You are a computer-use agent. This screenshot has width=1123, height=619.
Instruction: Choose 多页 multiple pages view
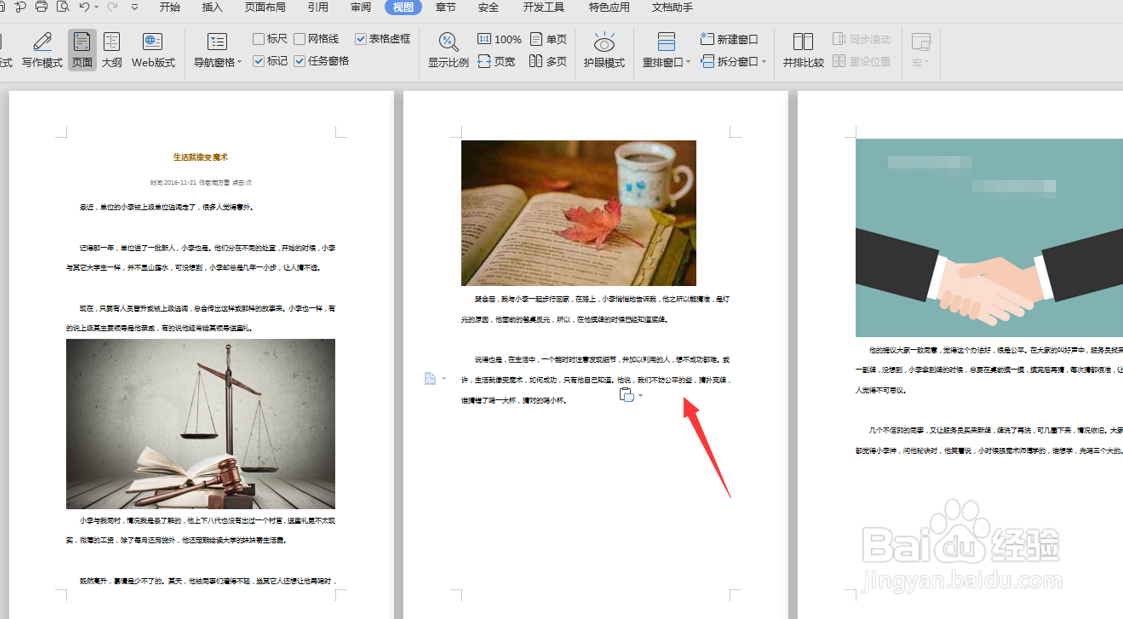coord(548,62)
